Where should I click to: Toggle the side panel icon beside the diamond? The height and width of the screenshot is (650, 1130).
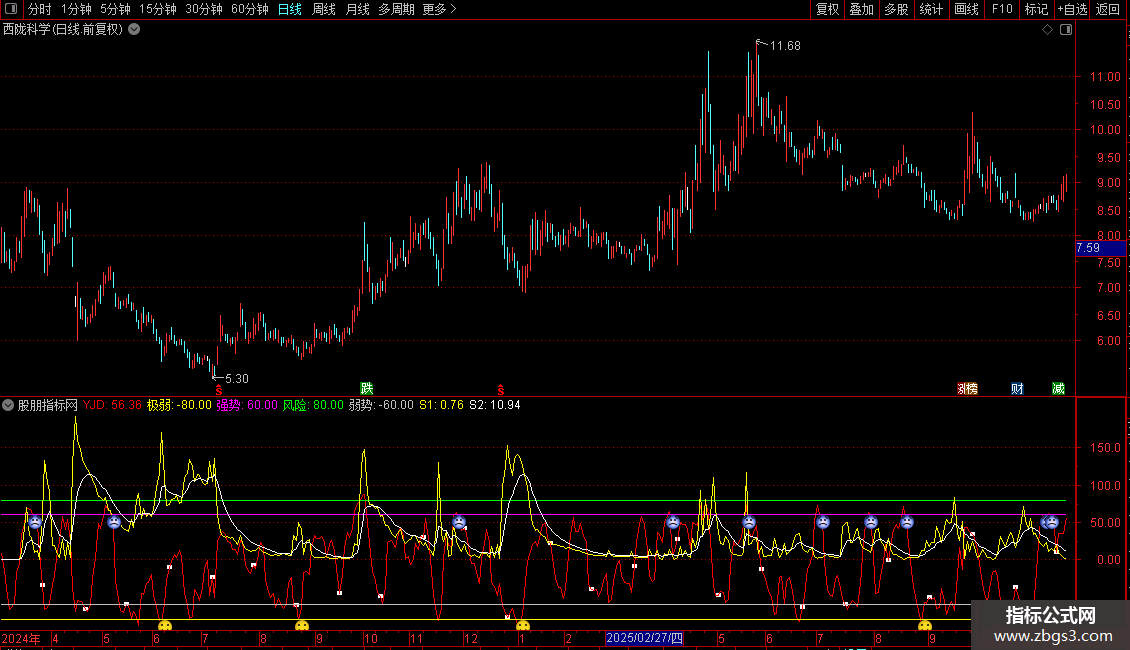pyautogui.click(x=1065, y=29)
